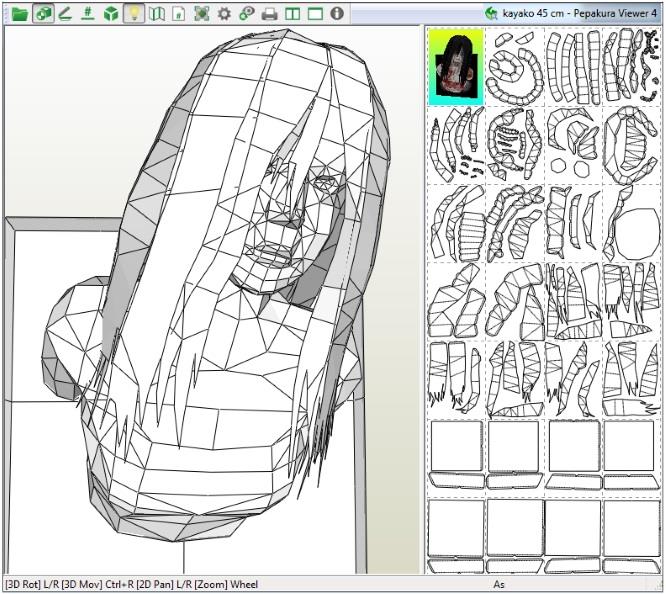Viewport: 666px width, 594px height.
Task: Click the solid green cube icon
Action: pos(111,14)
